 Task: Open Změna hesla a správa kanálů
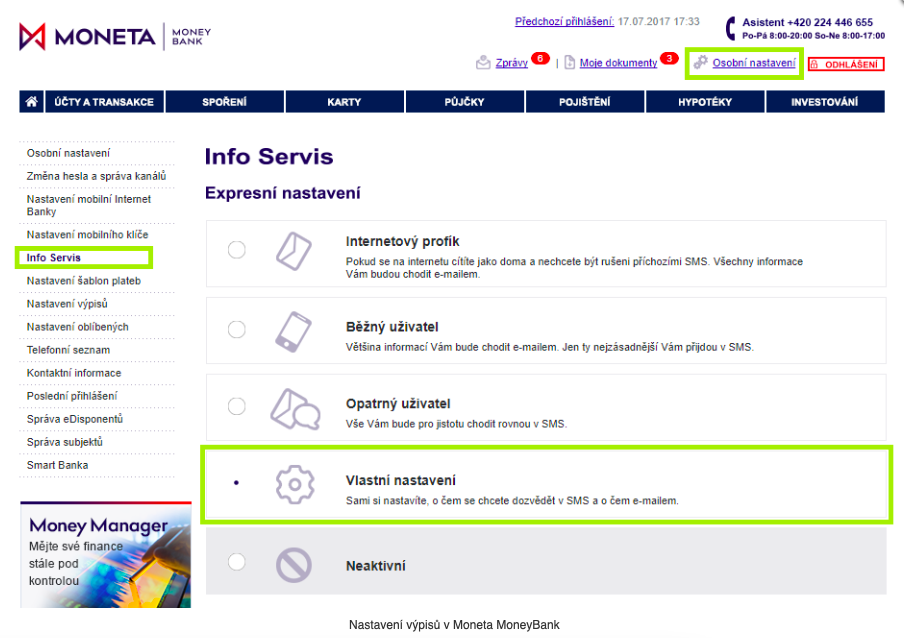[96, 176]
